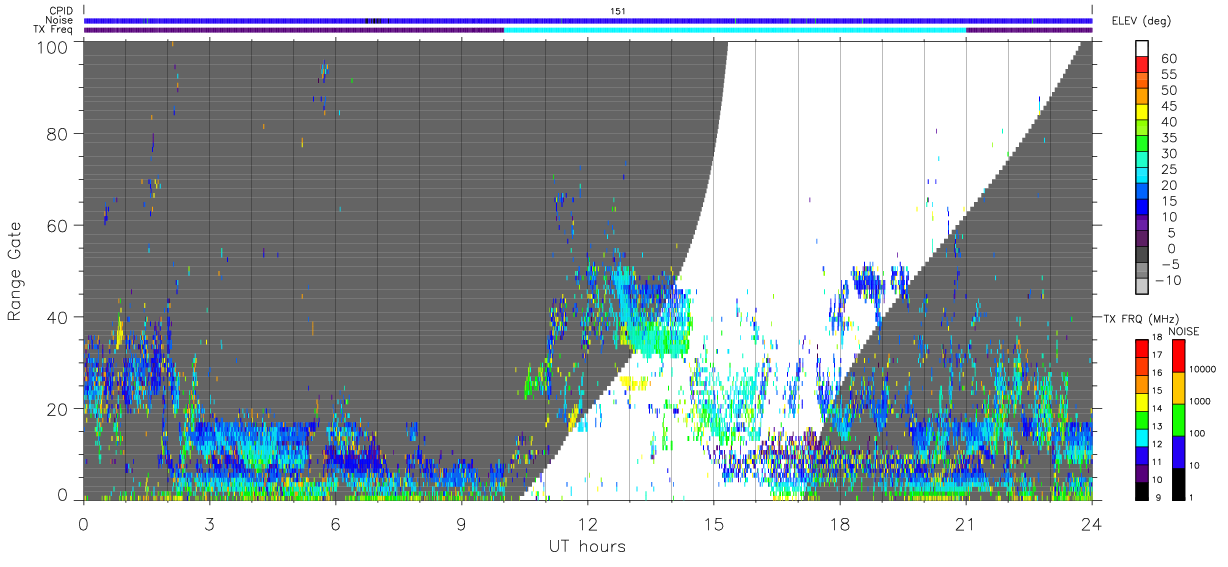This screenshot has width=1228, height=567.
Task: Click the '80' tick on the Range Gate axis
Action: pos(60,133)
